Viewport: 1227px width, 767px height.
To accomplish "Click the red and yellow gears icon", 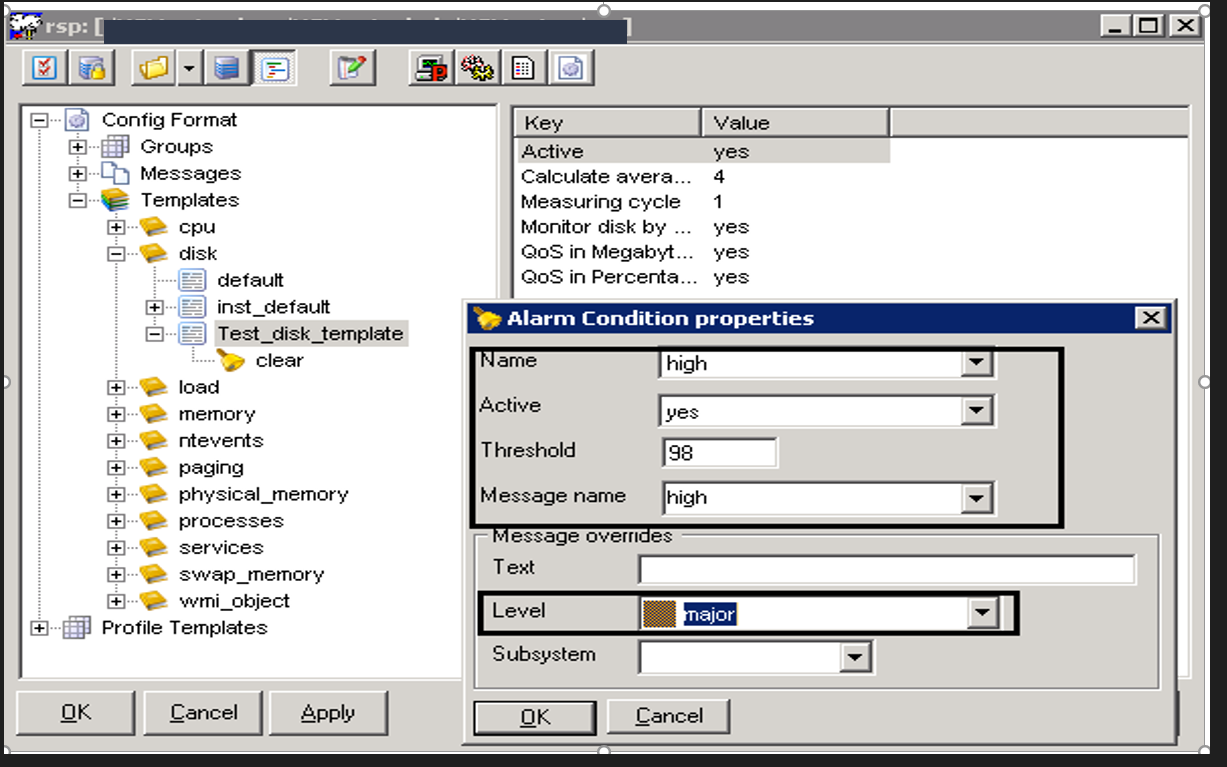I will pos(477,68).
